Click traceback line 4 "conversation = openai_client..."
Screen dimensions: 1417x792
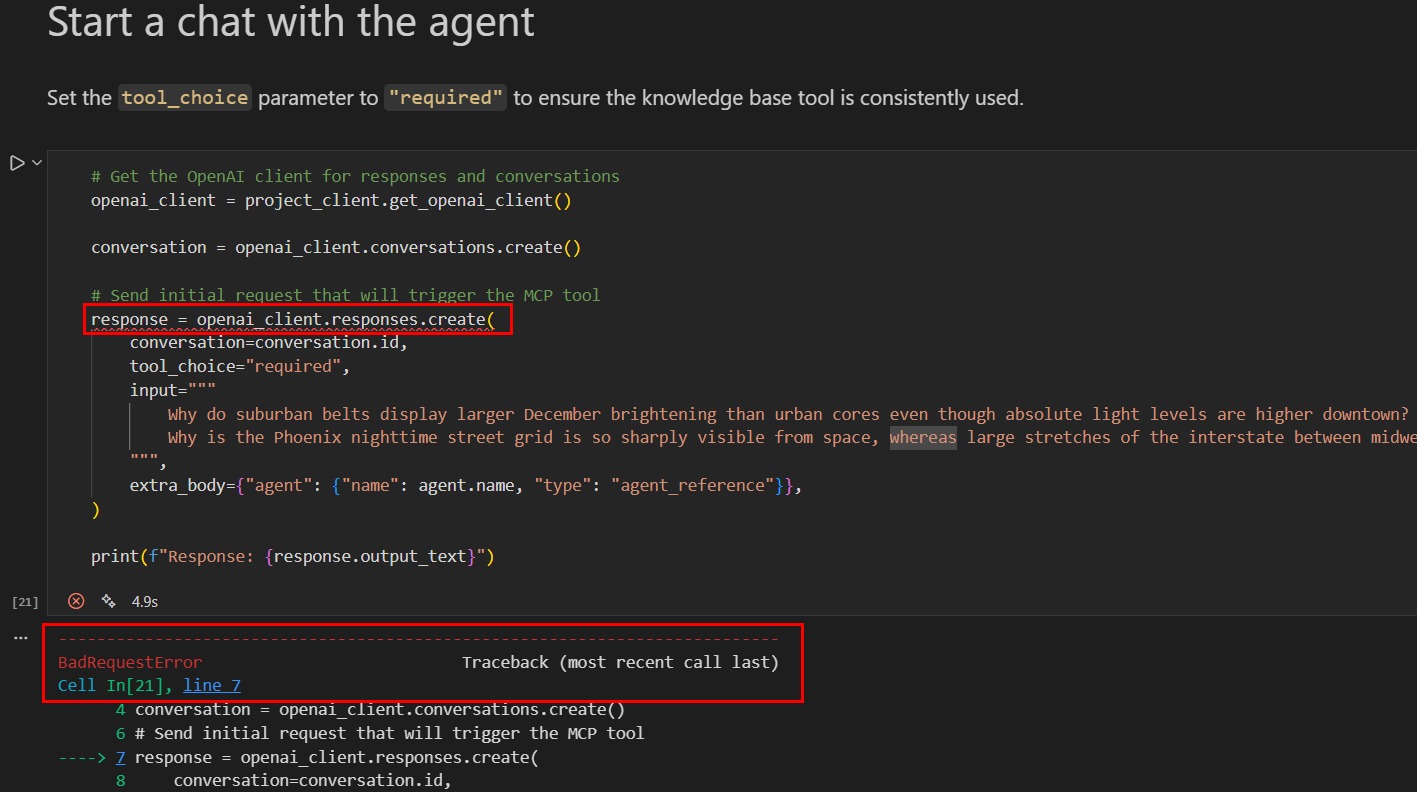380,709
